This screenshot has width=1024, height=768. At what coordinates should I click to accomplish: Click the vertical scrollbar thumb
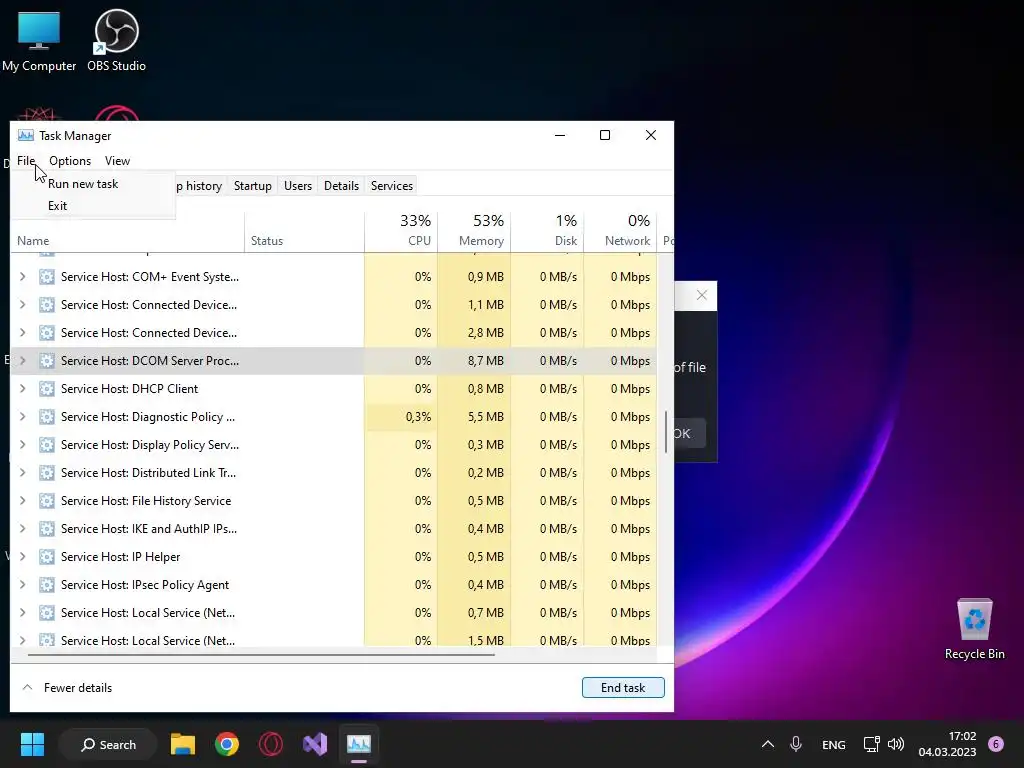(665, 432)
